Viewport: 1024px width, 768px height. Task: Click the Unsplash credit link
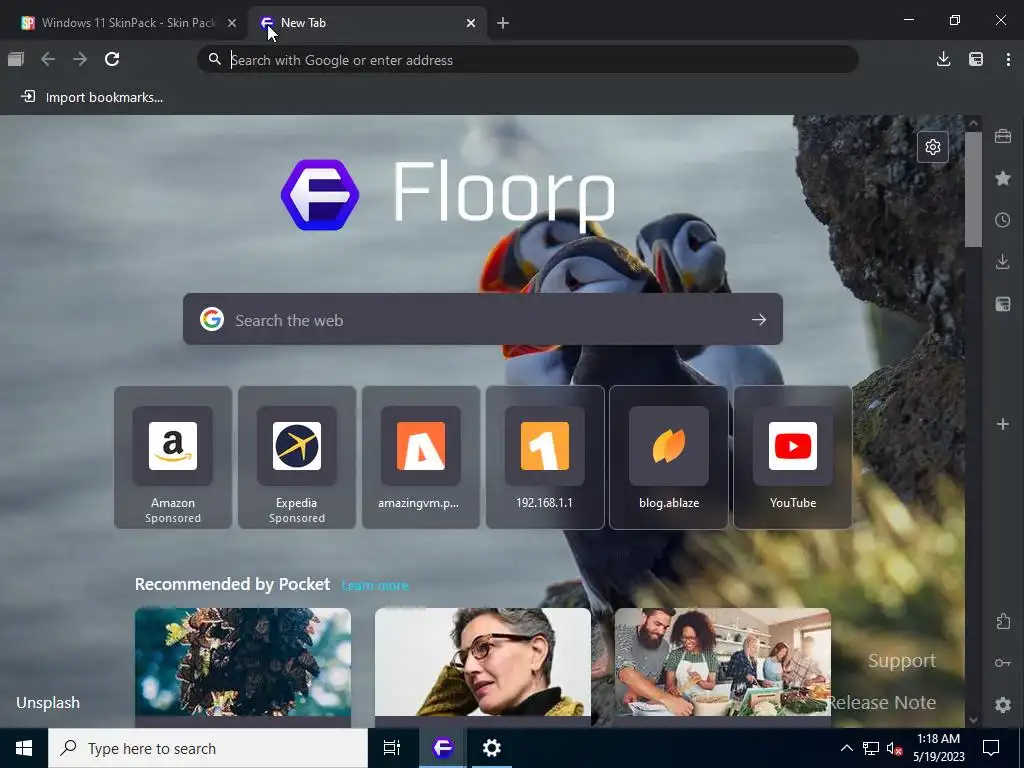48,703
